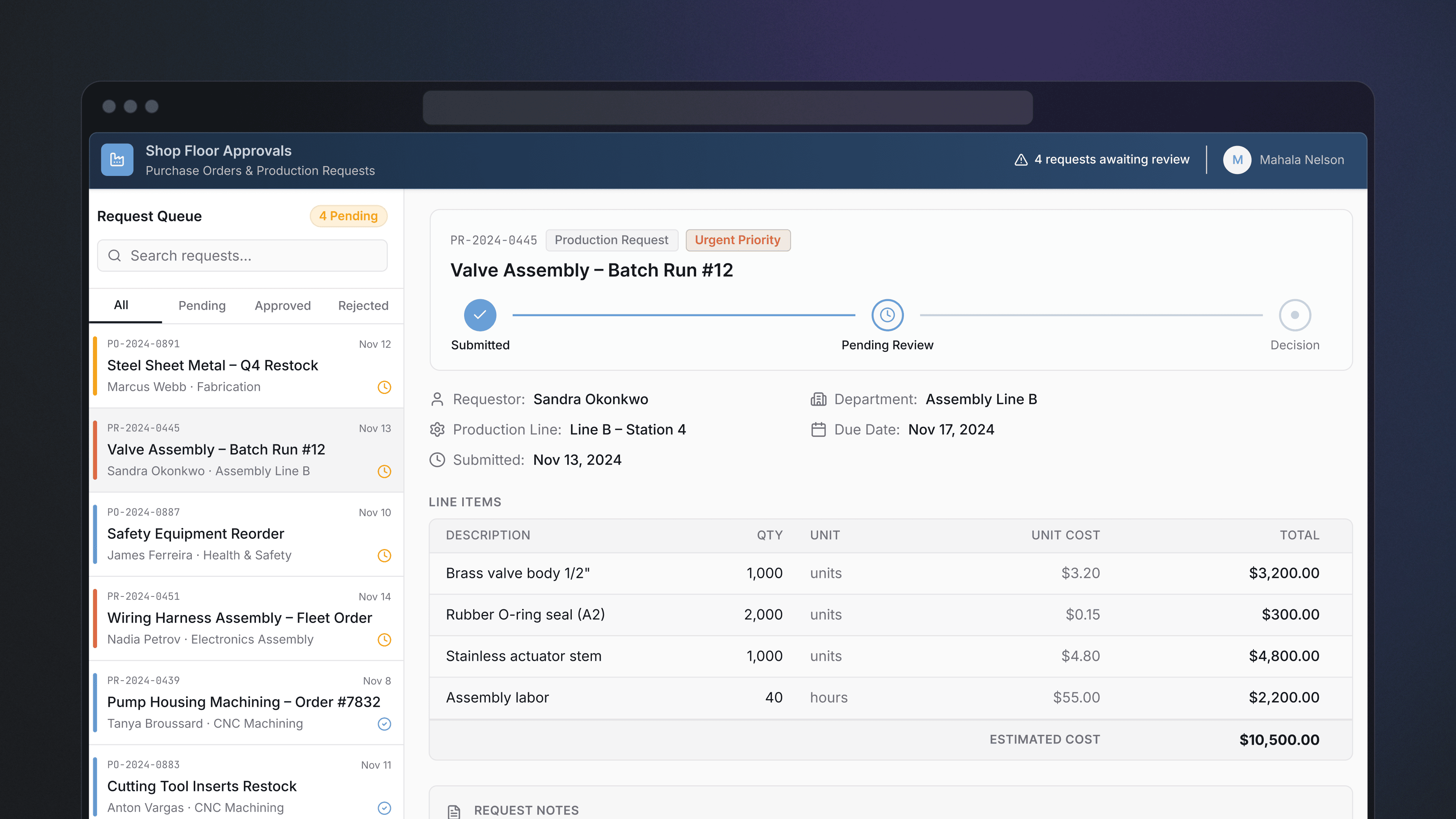1456x819 pixels.
Task: Click the Search requests input field
Action: [243, 256]
